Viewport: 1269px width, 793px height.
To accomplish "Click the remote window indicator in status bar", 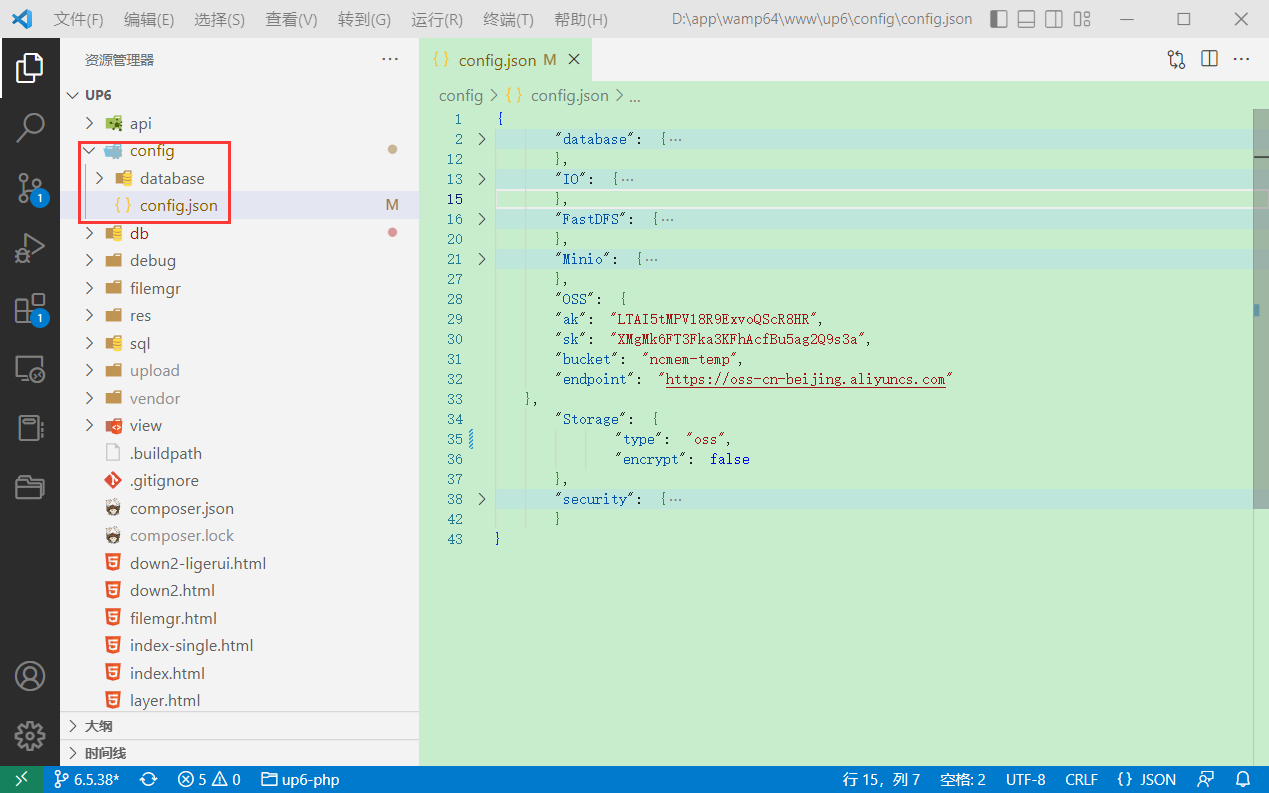I will tap(21, 780).
